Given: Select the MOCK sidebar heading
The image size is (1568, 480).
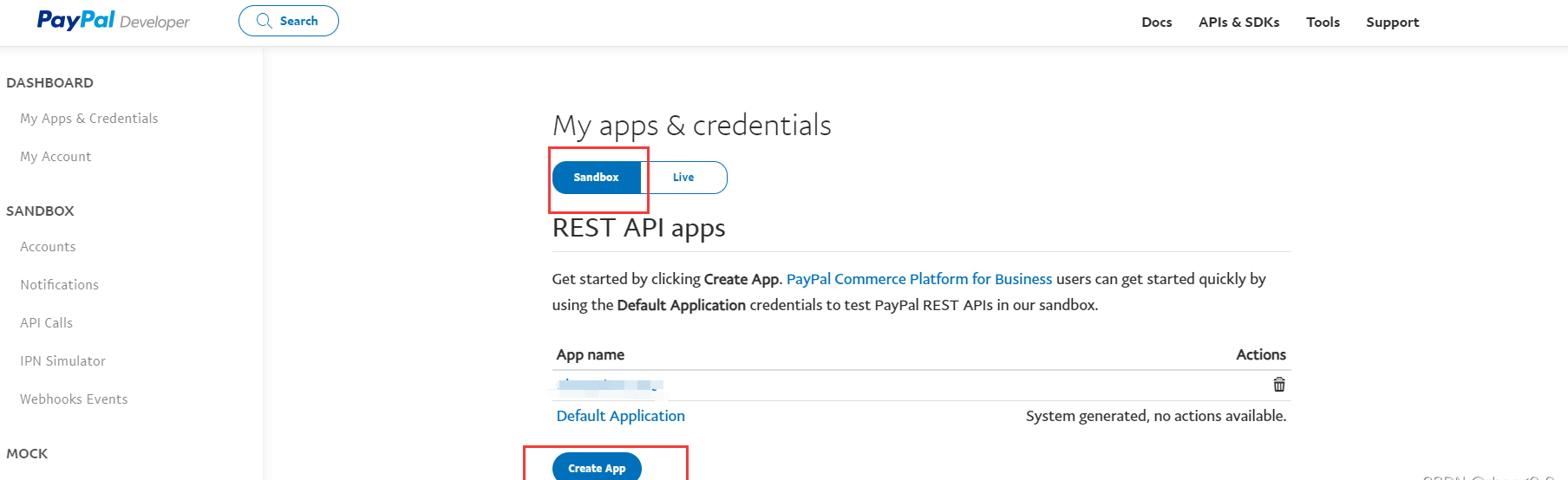Looking at the screenshot, I should click(x=27, y=454).
